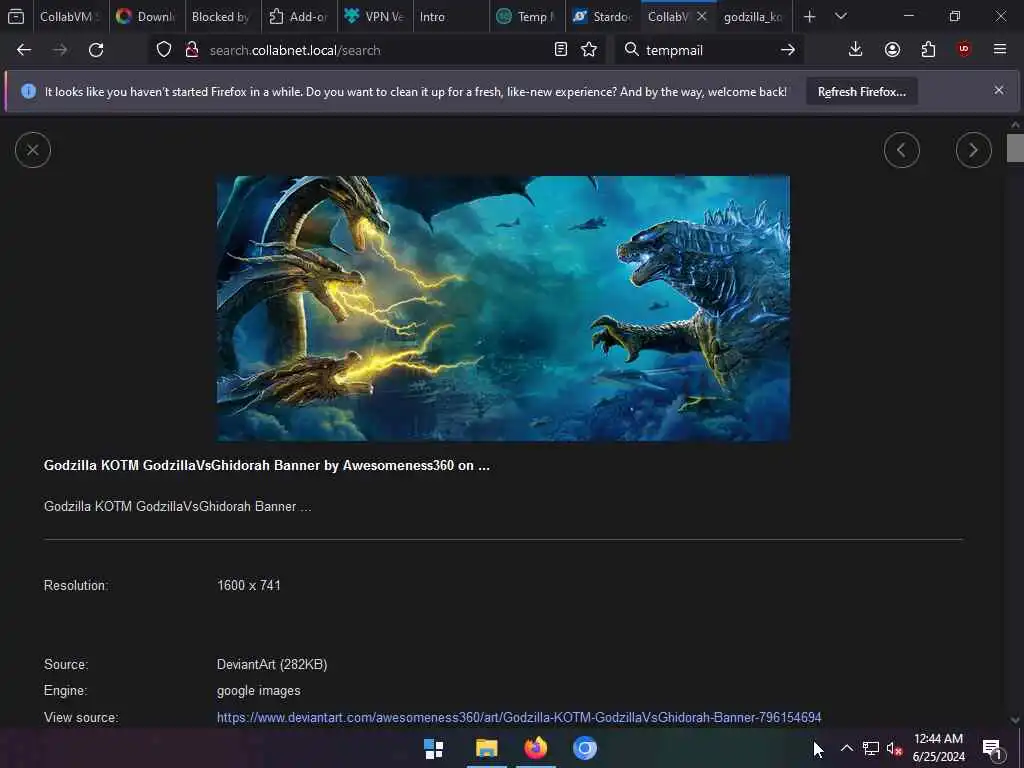
Task: Open File Explorer from the taskbar
Action: coord(487,748)
